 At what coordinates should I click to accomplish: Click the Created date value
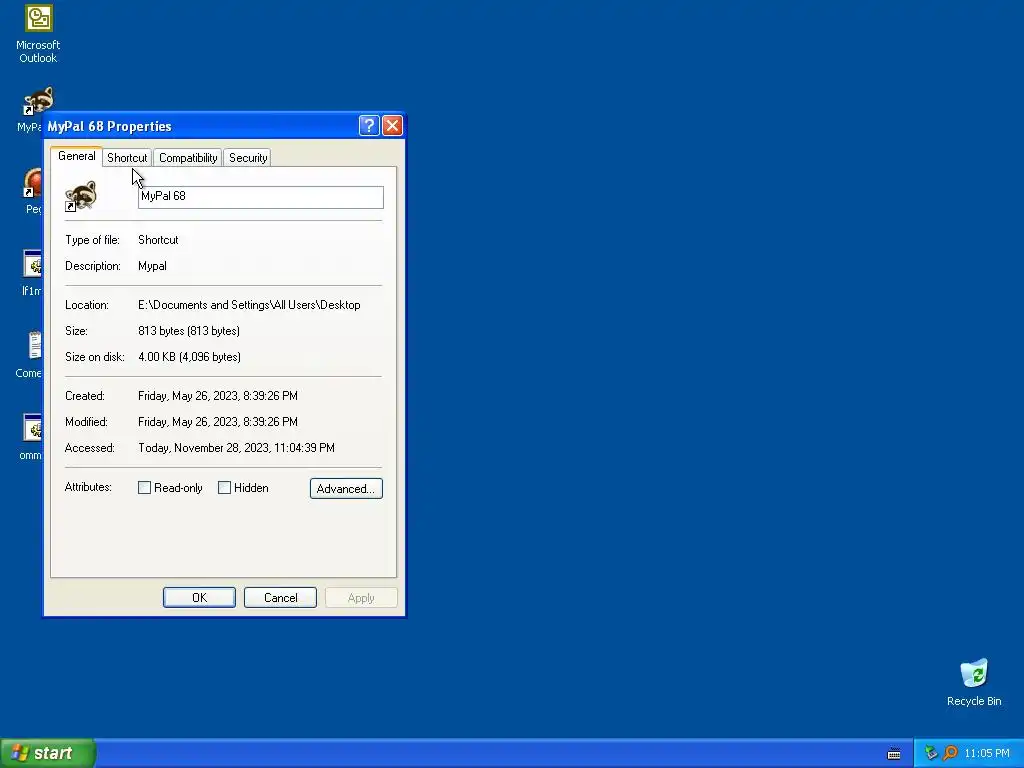point(217,396)
